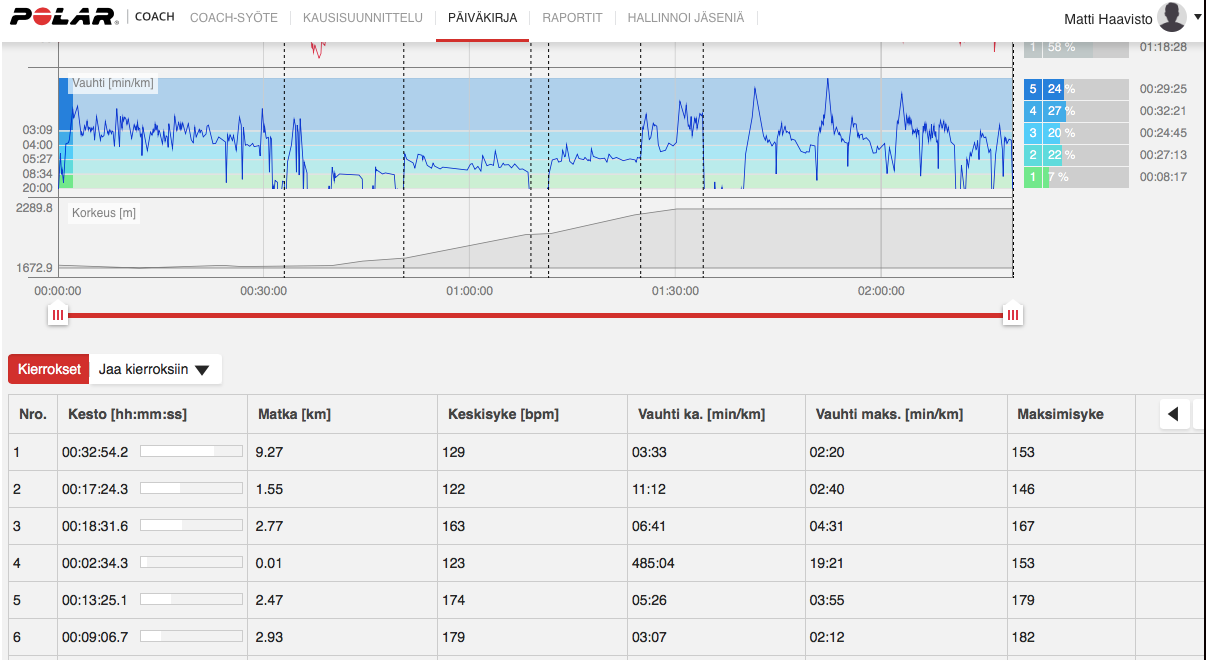
Task: Click the Polar logo
Action: tap(64, 18)
